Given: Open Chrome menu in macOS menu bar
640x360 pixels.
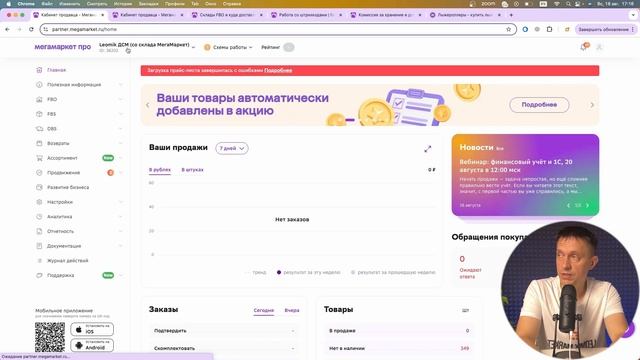Looking at the screenshot, I should coord(26,4).
